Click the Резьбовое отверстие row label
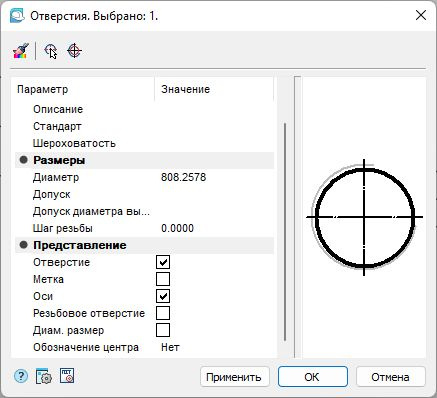This screenshot has width=437, height=398. 89,313
